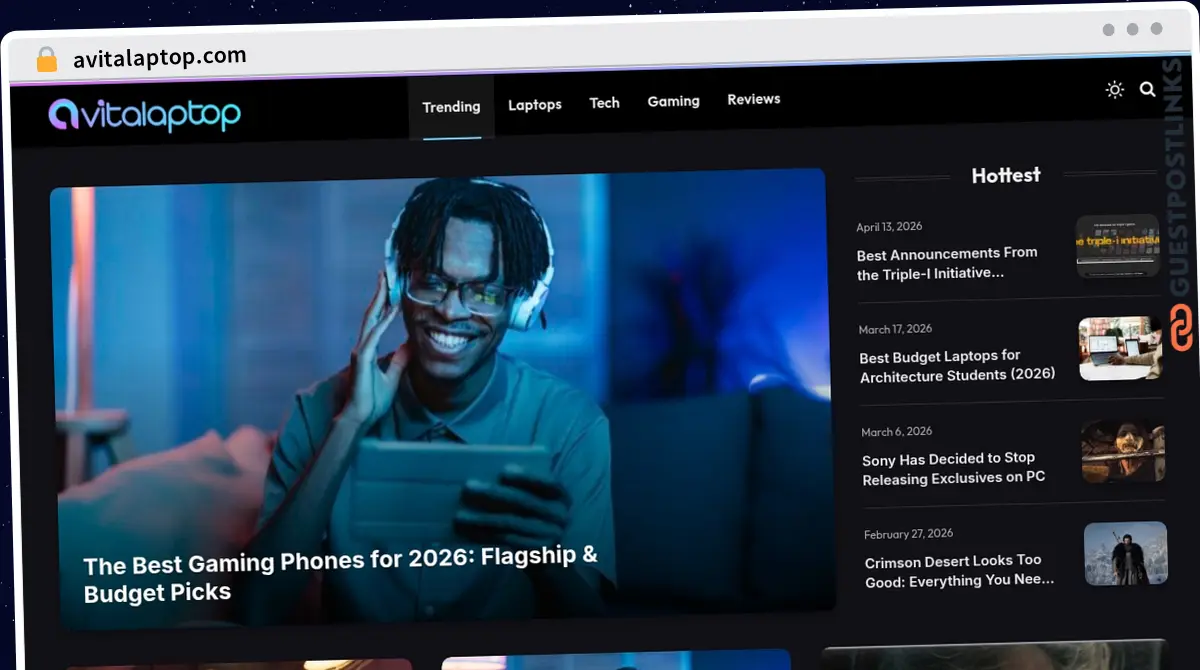
Task: Open 'Crimson Desert Looks Too Good' article
Action: pyautogui.click(x=958, y=570)
